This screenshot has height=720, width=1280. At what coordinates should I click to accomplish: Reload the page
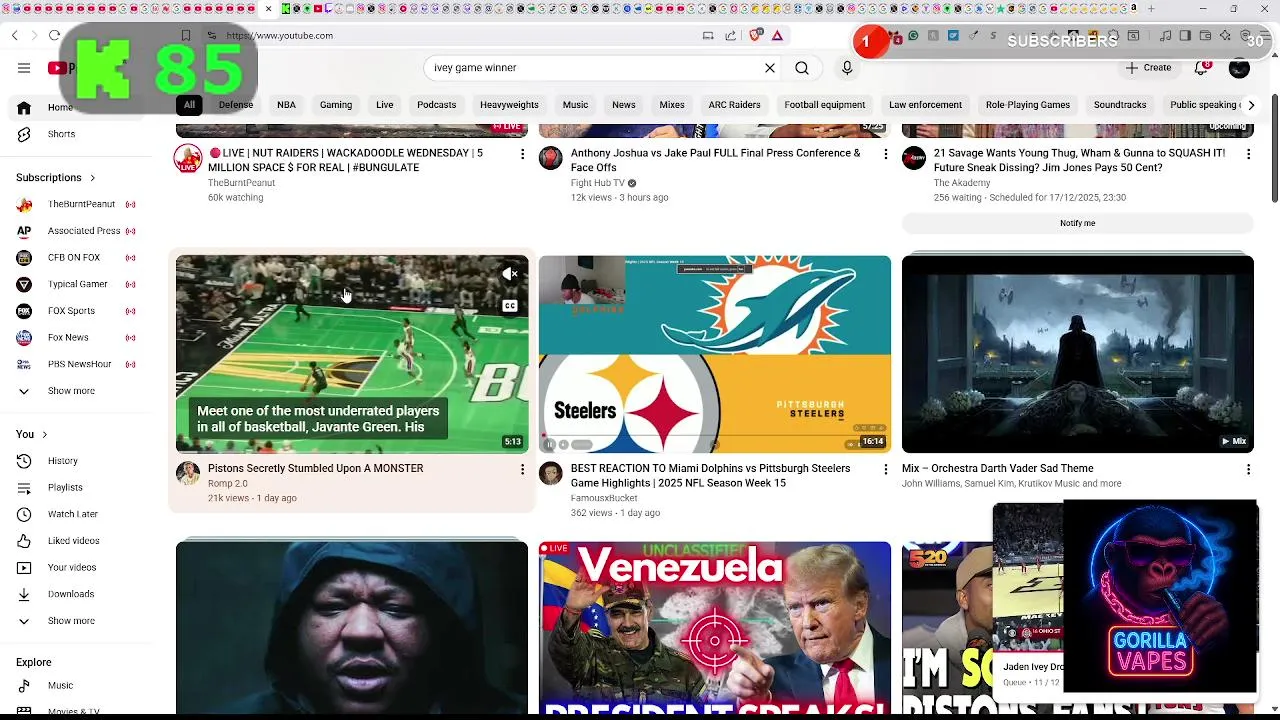click(54, 35)
